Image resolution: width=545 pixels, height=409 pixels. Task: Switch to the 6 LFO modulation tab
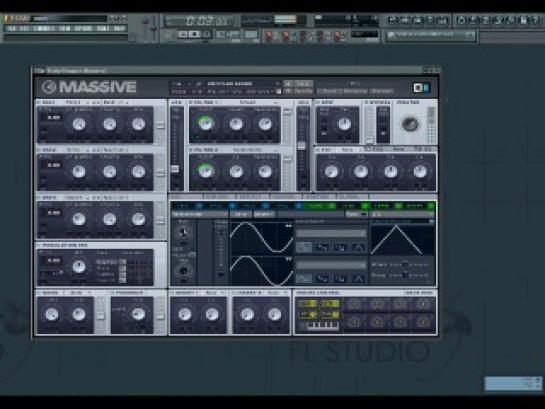click(352, 206)
